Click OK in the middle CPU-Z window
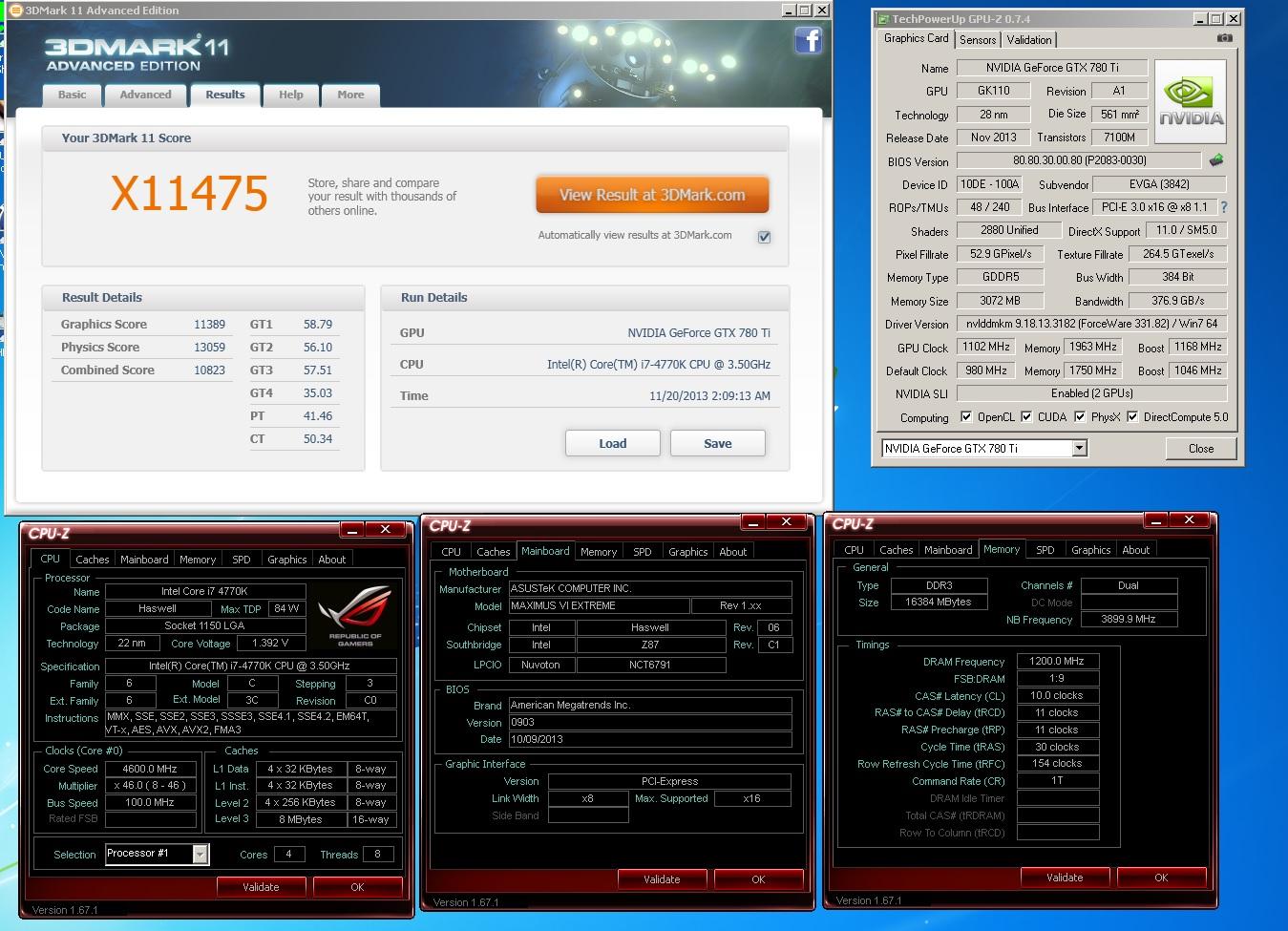 [x=758, y=879]
